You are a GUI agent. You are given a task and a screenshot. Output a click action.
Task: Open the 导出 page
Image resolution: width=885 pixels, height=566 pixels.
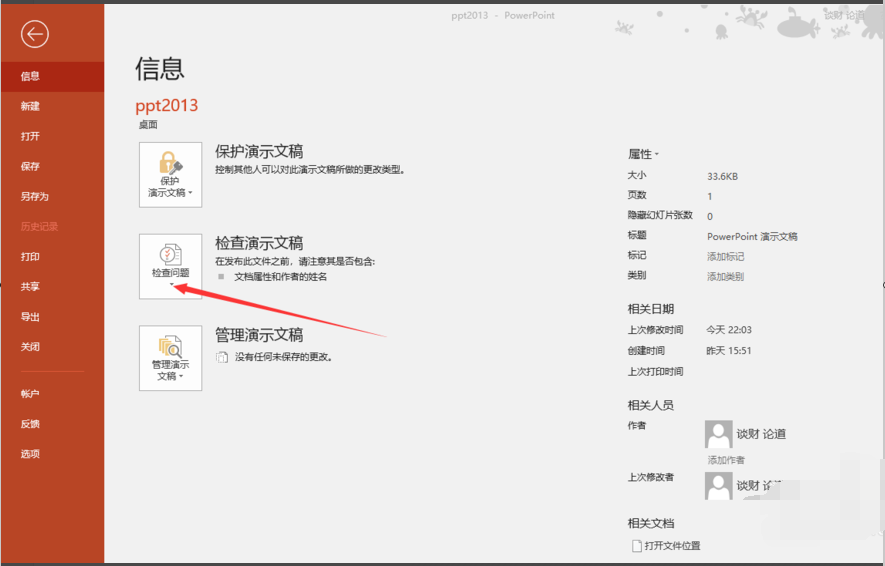tap(52, 317)
